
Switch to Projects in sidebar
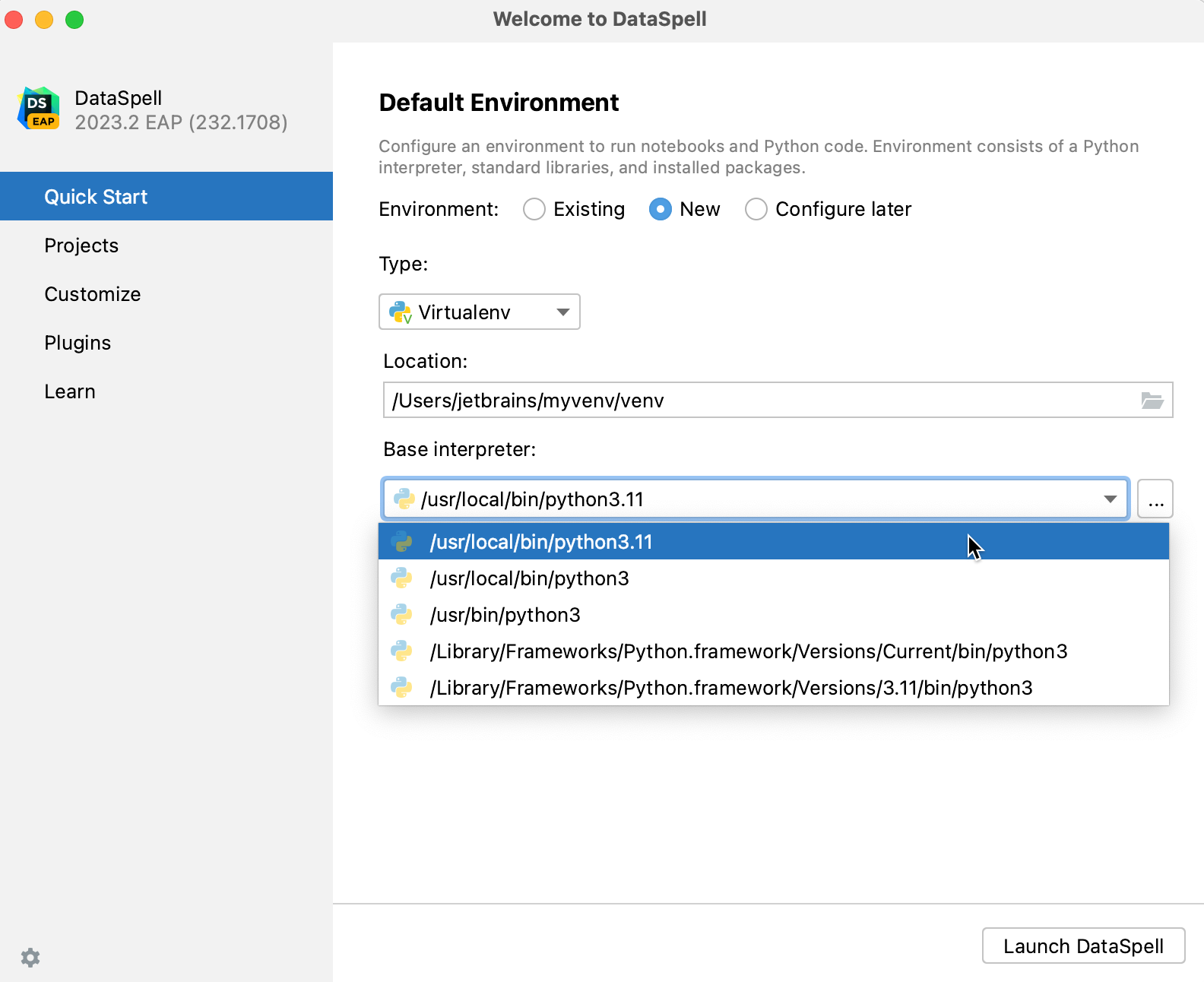(x=166, y=245)
